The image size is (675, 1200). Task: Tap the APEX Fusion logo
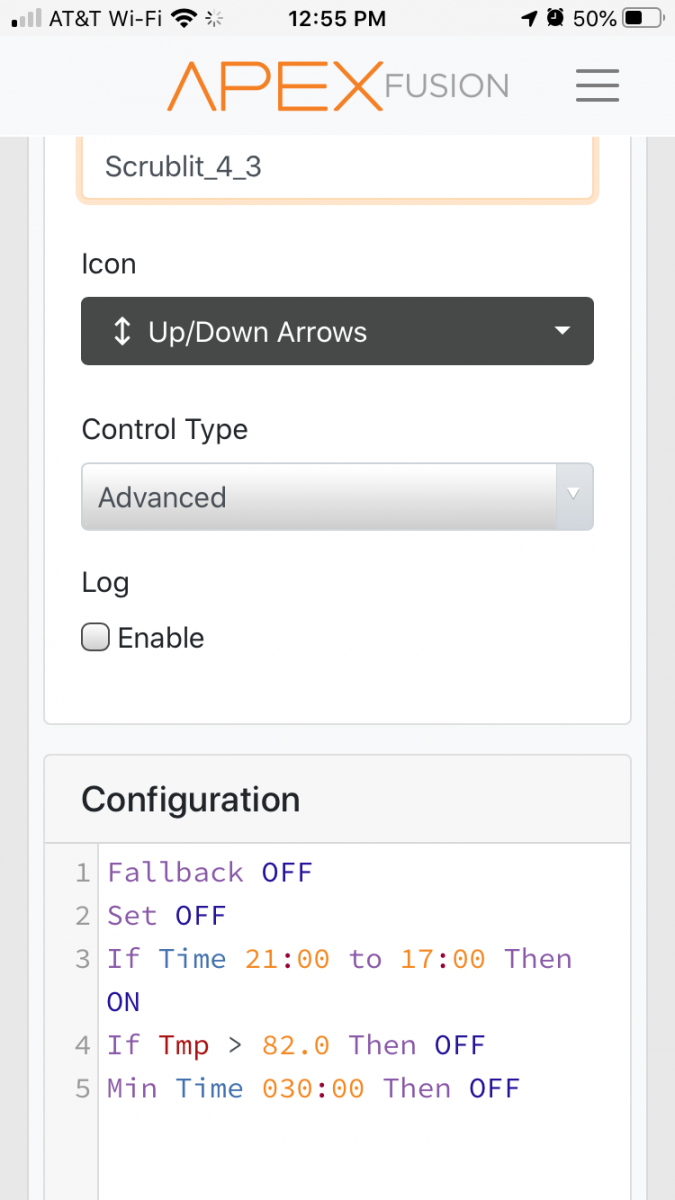coord(338,85)
